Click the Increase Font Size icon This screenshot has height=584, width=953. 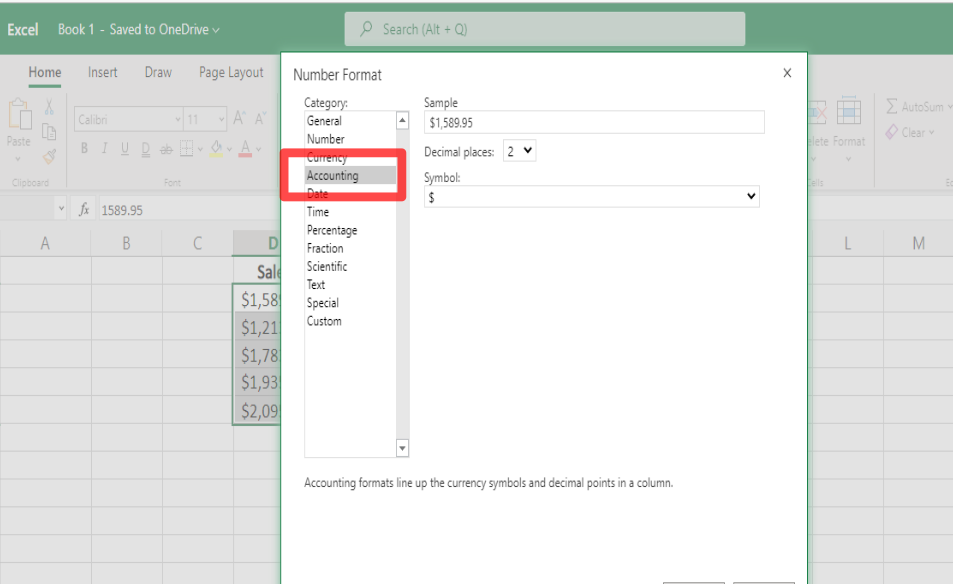pyautogui.click(x=240, y=119)
